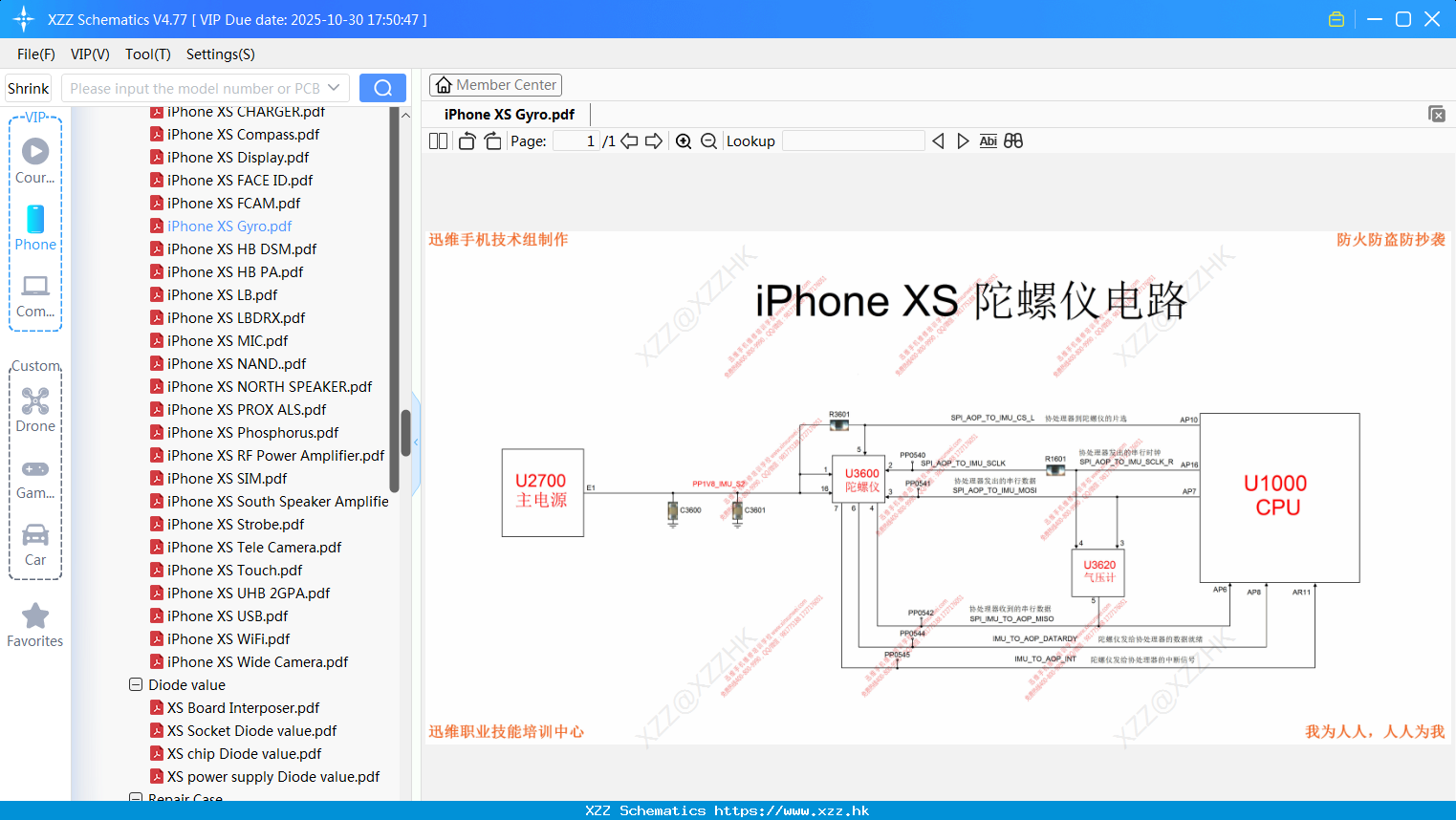
Task: Open Member Center
Action: [495, 85]
